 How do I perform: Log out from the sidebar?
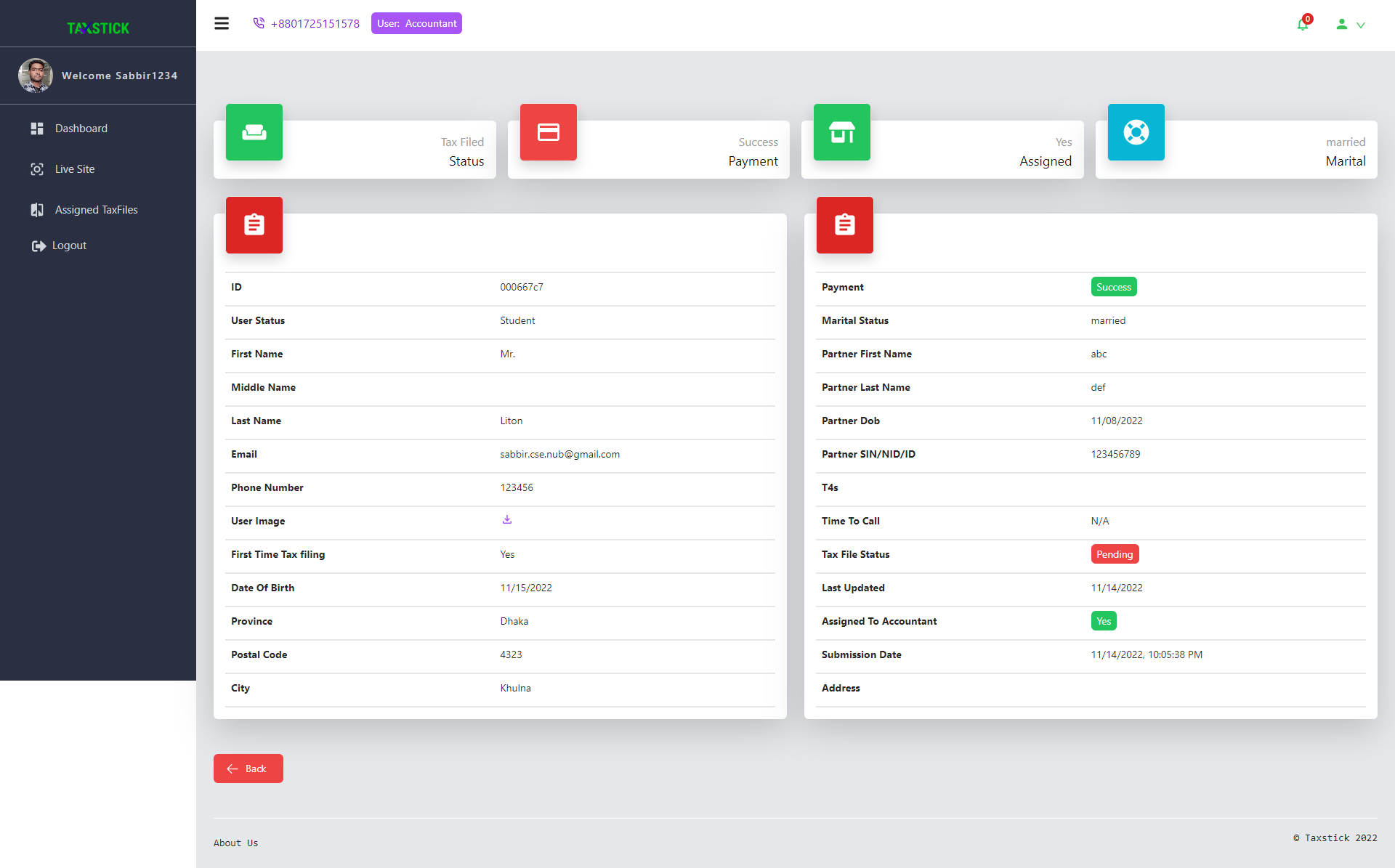[x=68, y=246]
